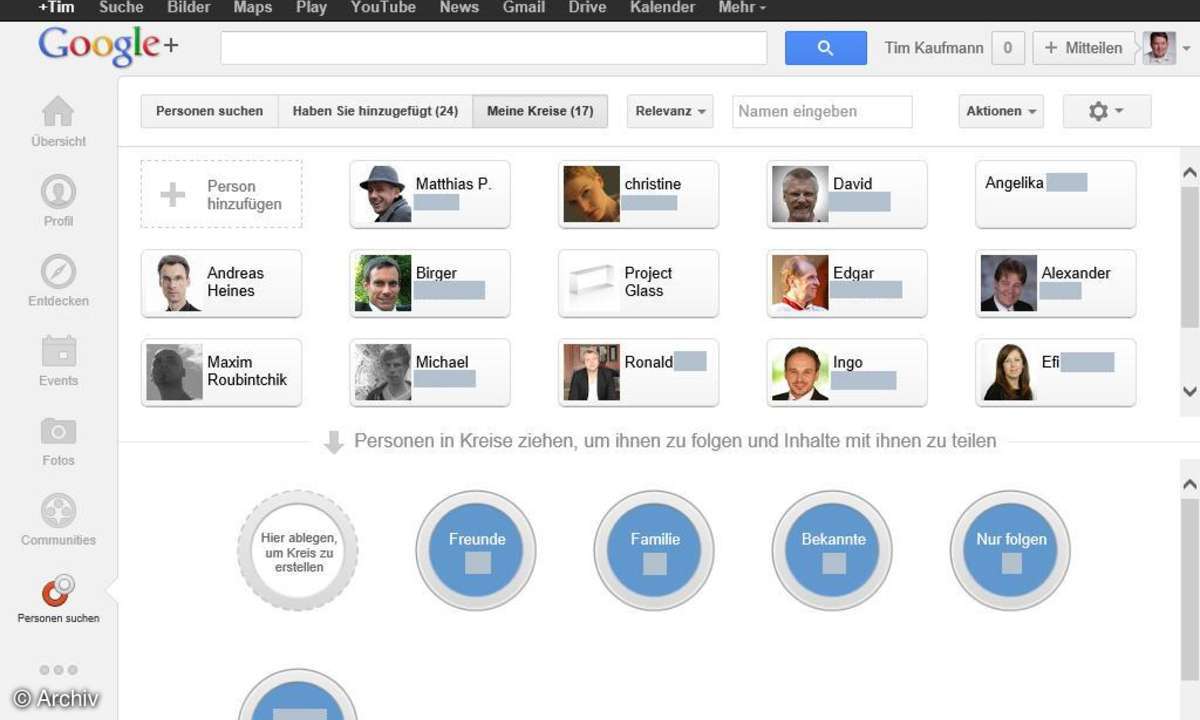This screenshot has width=1200, height=720.
Task: Open the Fotos camera icon
Action: 58,431
